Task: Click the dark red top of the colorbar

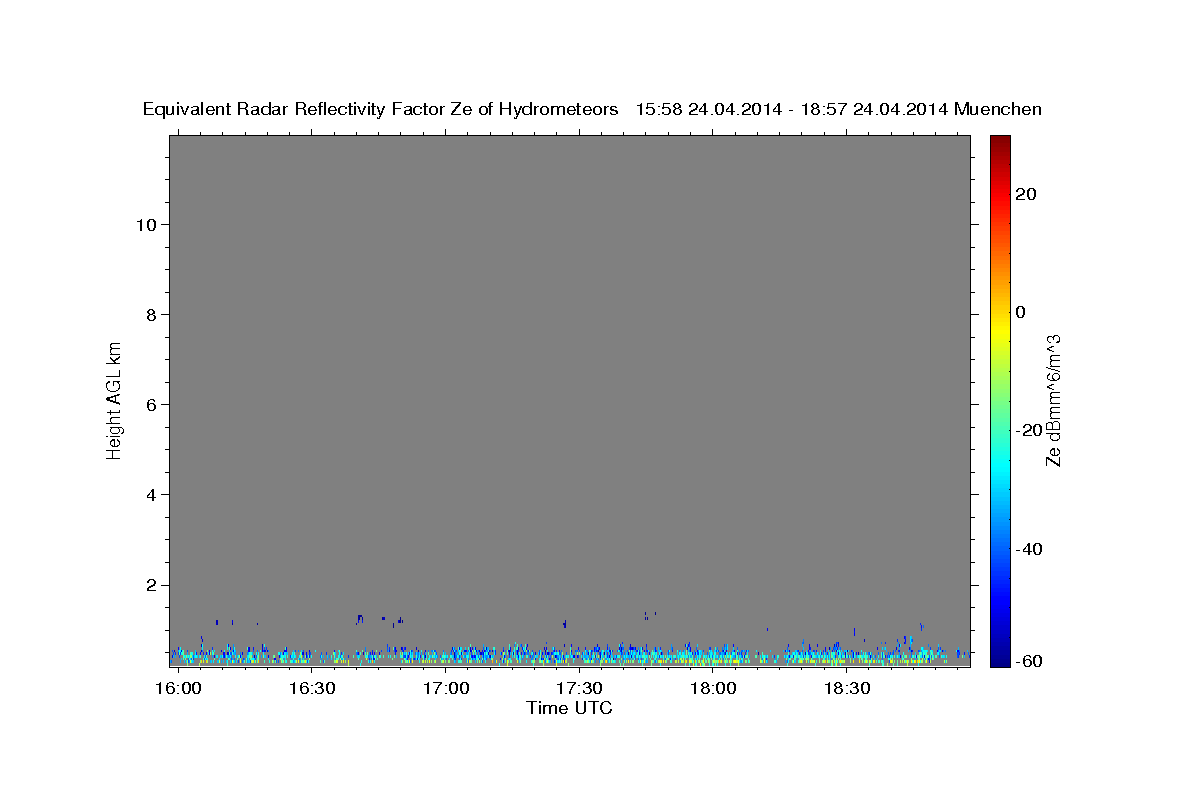Action: (1000, 142)
